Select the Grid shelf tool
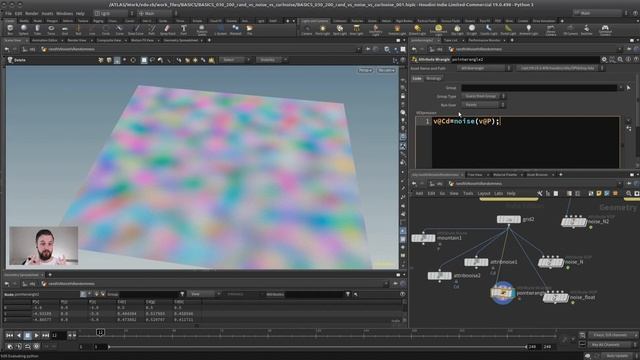Viewport: 640px width, 360px height. (x=64, y=29)
